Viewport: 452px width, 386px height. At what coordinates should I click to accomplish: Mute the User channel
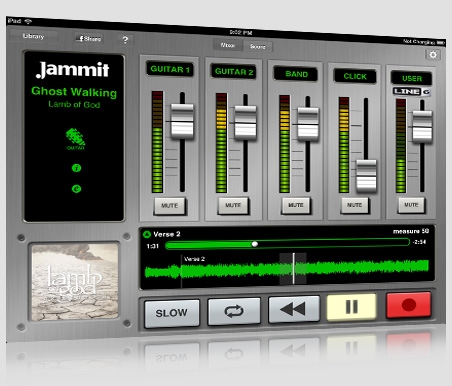411,205
